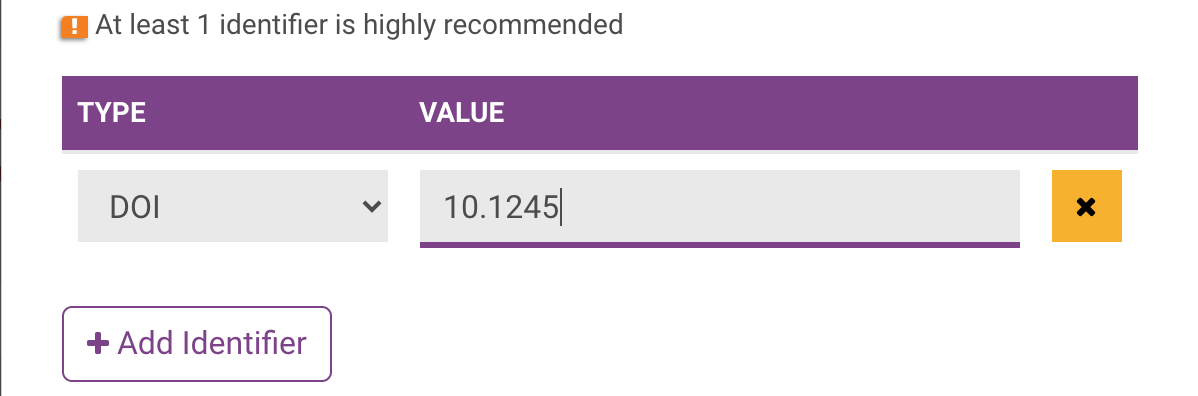
Task: Click the identifier recommendation warning text
Action: 359,26
